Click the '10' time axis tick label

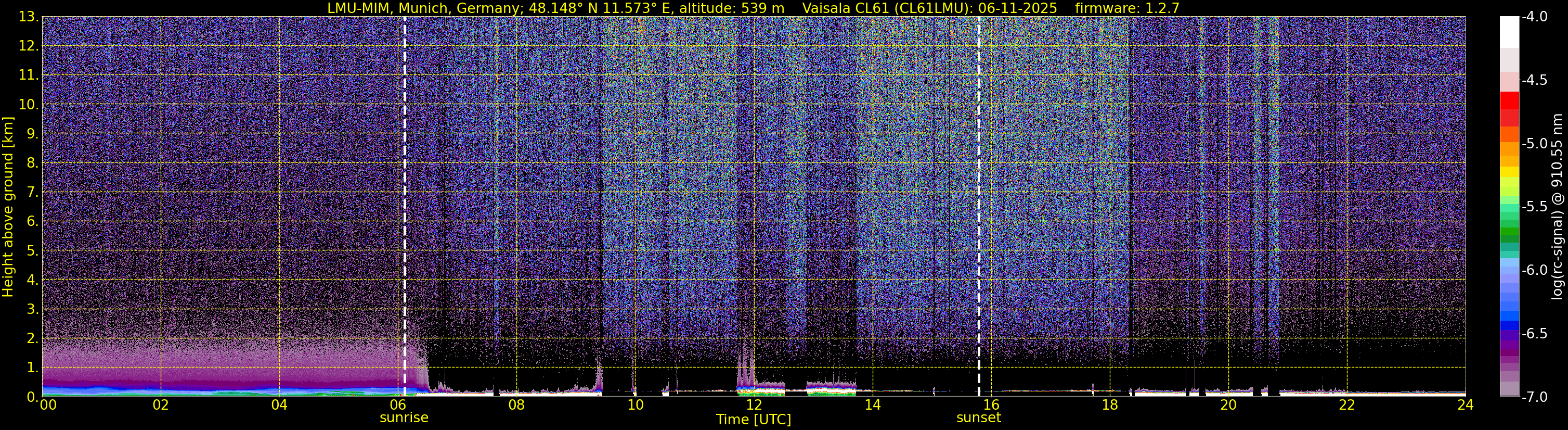tap(635, 405)
